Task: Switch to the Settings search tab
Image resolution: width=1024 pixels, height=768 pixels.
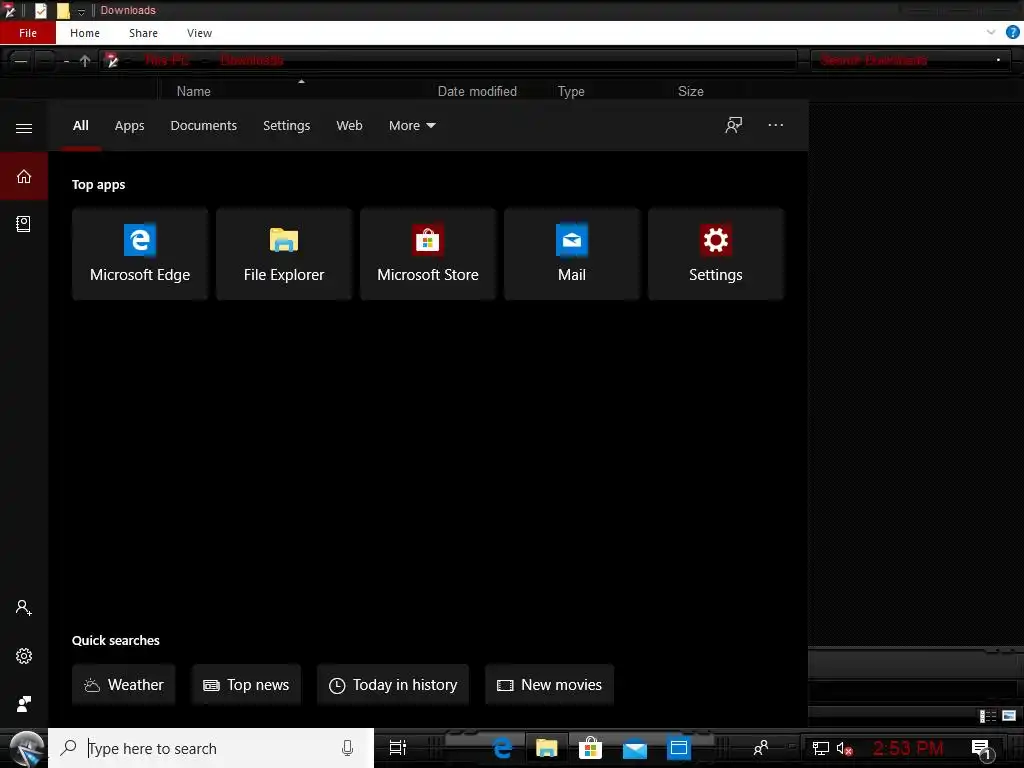Action: point(287,125)
